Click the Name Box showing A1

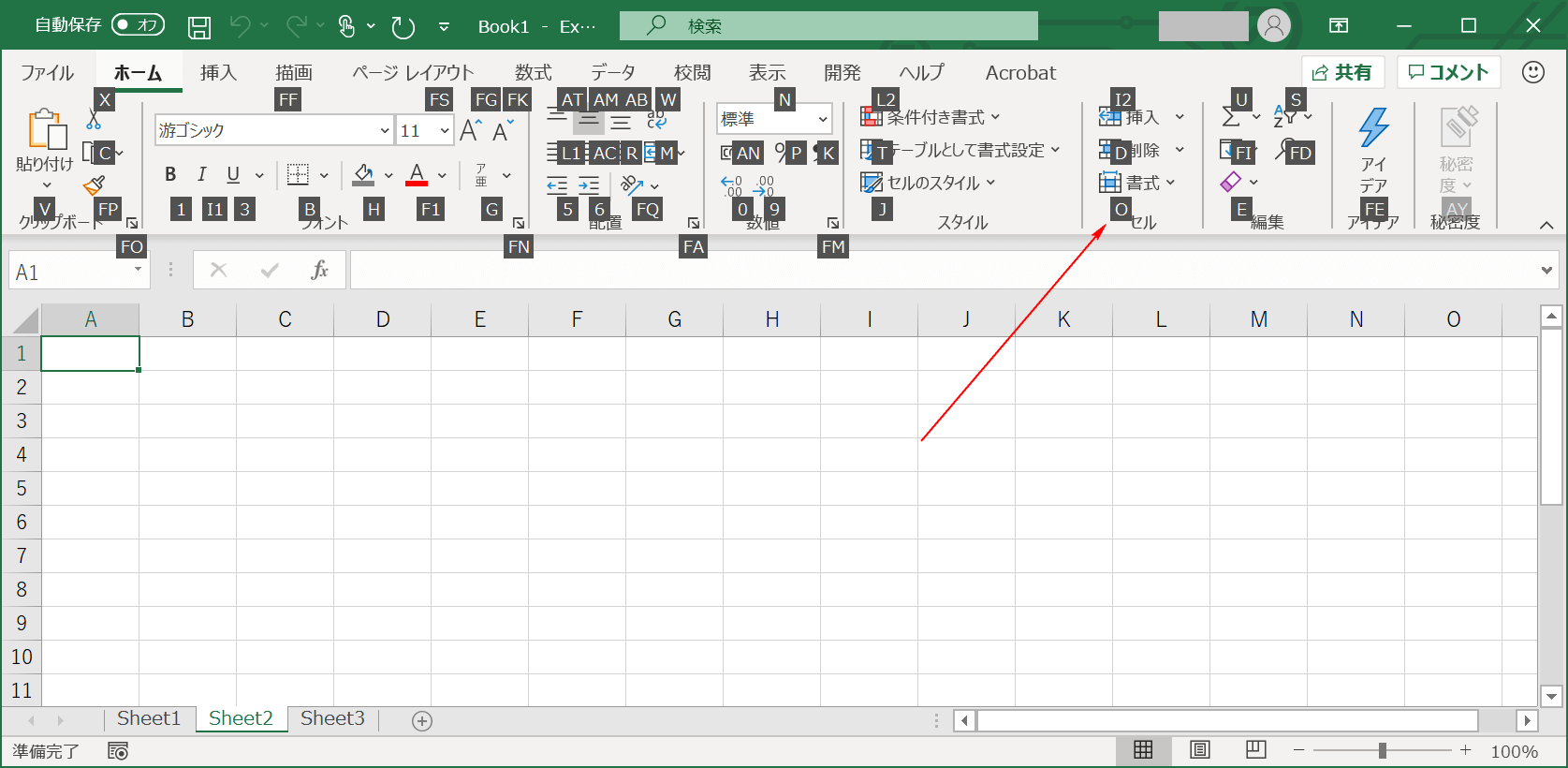[x=70, y=272]
